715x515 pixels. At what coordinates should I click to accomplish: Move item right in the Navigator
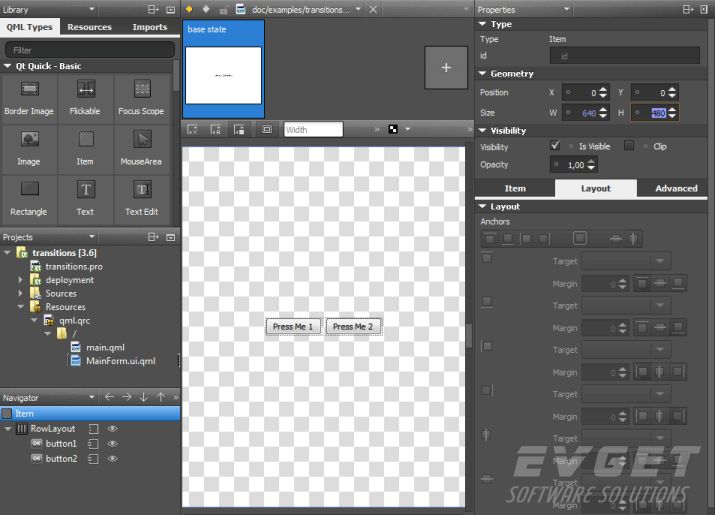pos(126,397)
